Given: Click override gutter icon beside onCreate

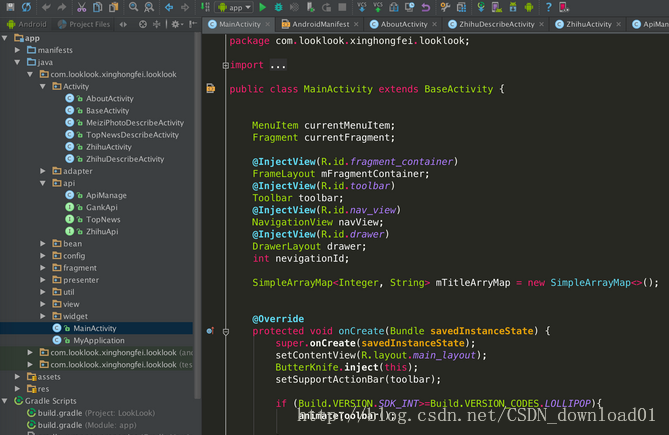Looking at the screenshot, I should [x=210, y=331].
